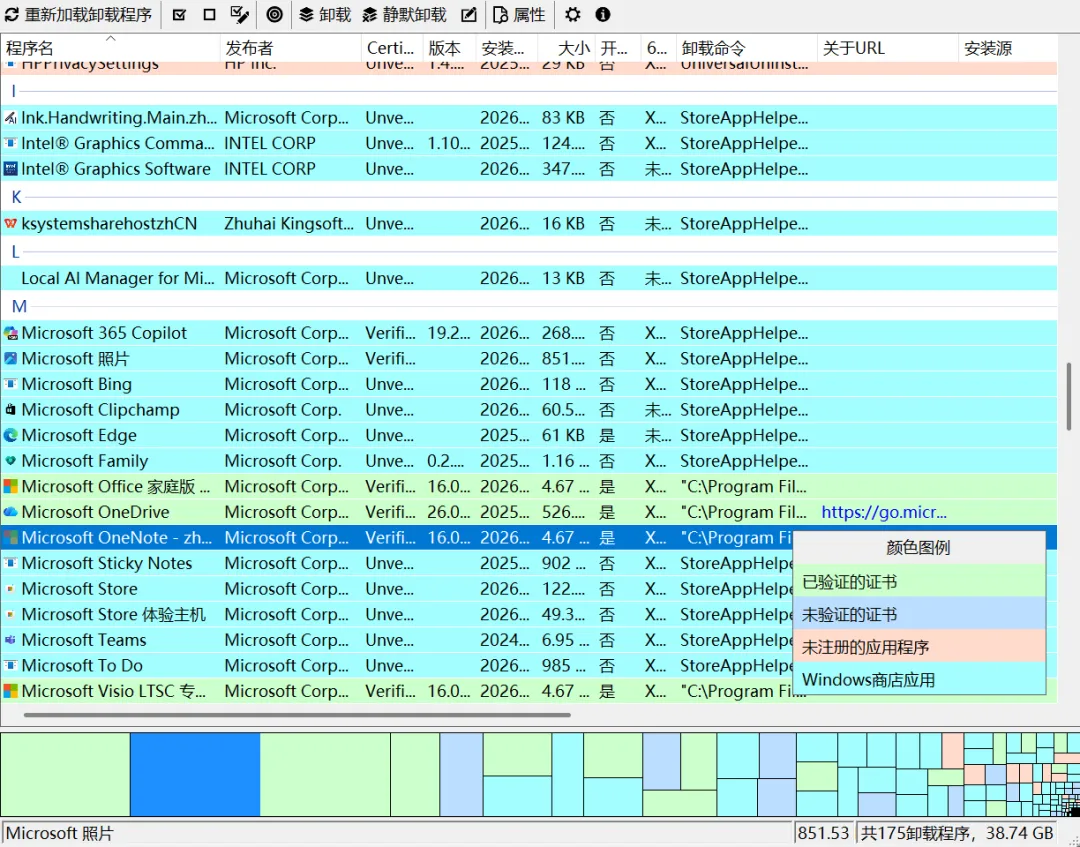The image size is (1080, 847).
Task: Open settings with the gear icon
Action: pyautogui.click(x=572, y=14)
